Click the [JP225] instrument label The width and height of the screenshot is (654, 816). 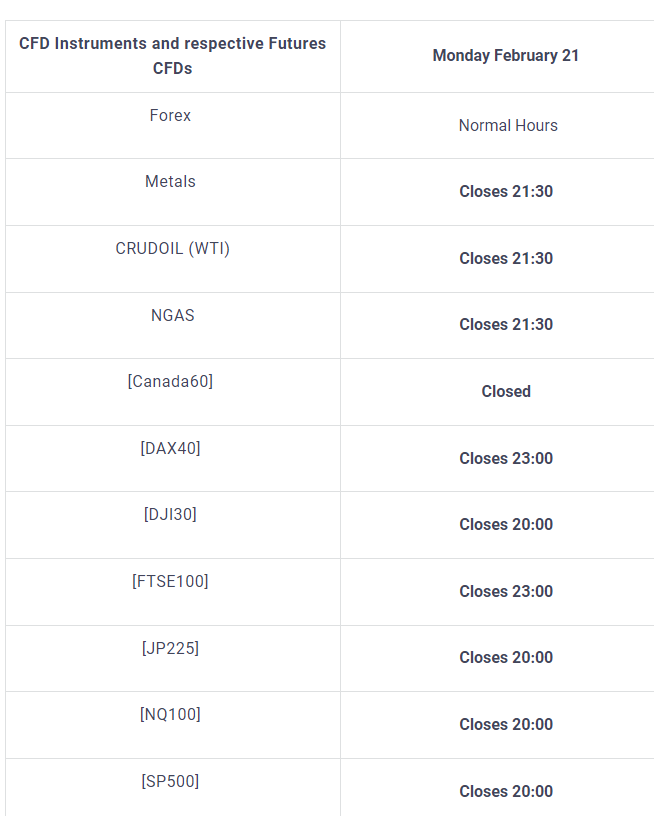click(x=170, y=649)
